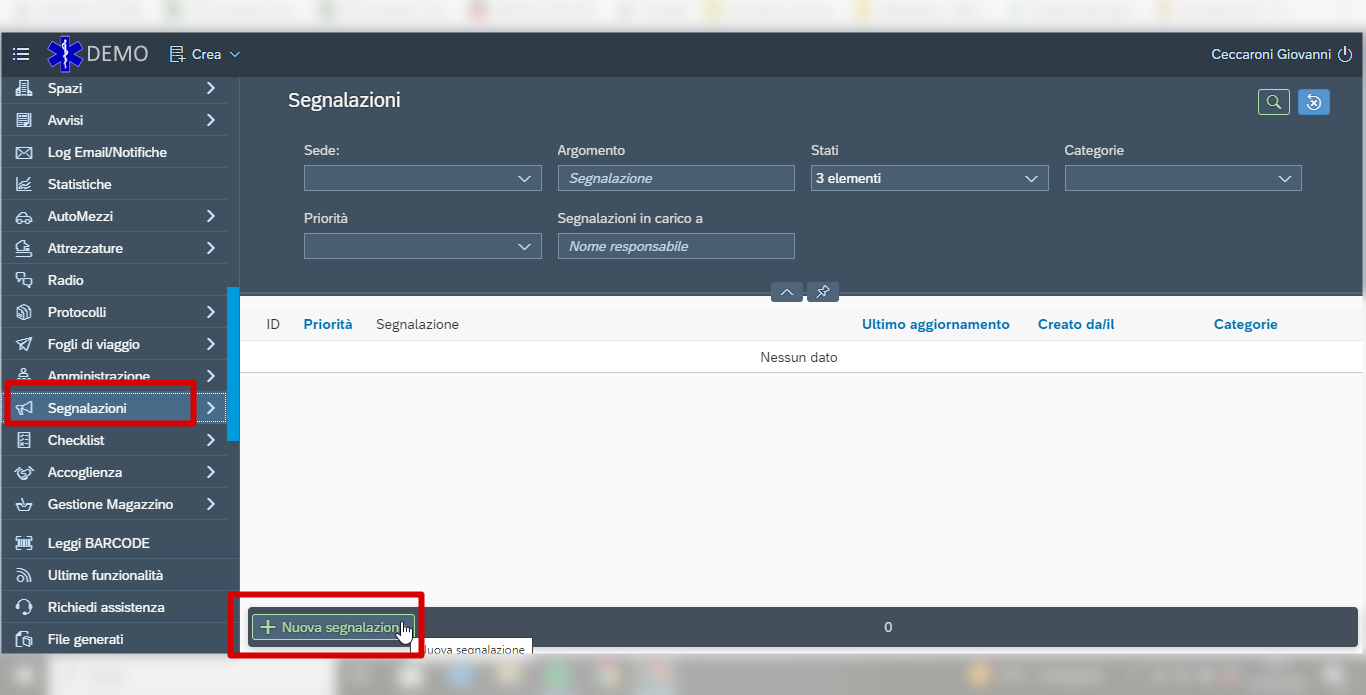
Task: Expand the AutoMezzi submenu chevron
Action: click(211, 216)
